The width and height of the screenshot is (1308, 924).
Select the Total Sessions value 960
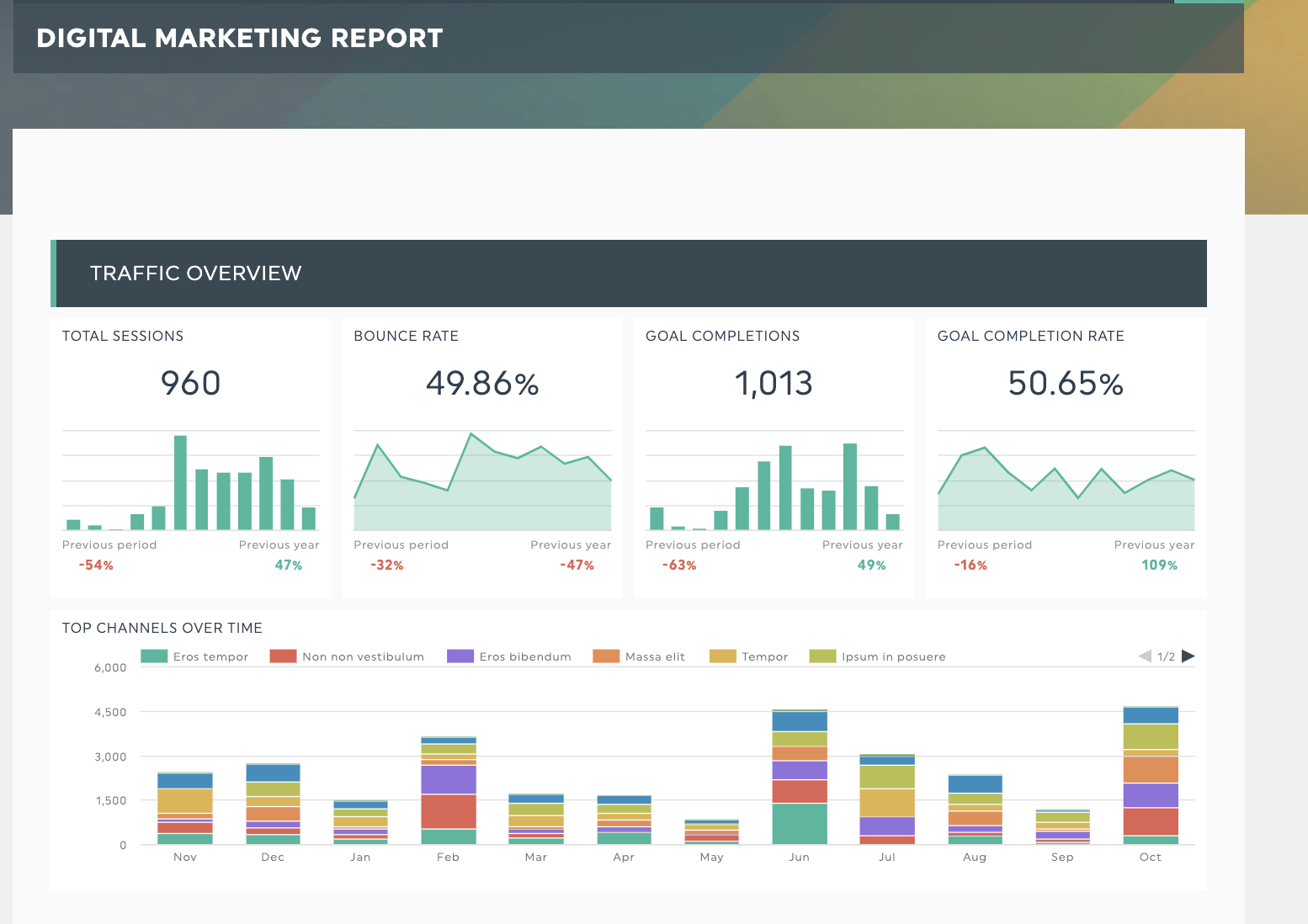pyautogui.click(x=191, y=384)
